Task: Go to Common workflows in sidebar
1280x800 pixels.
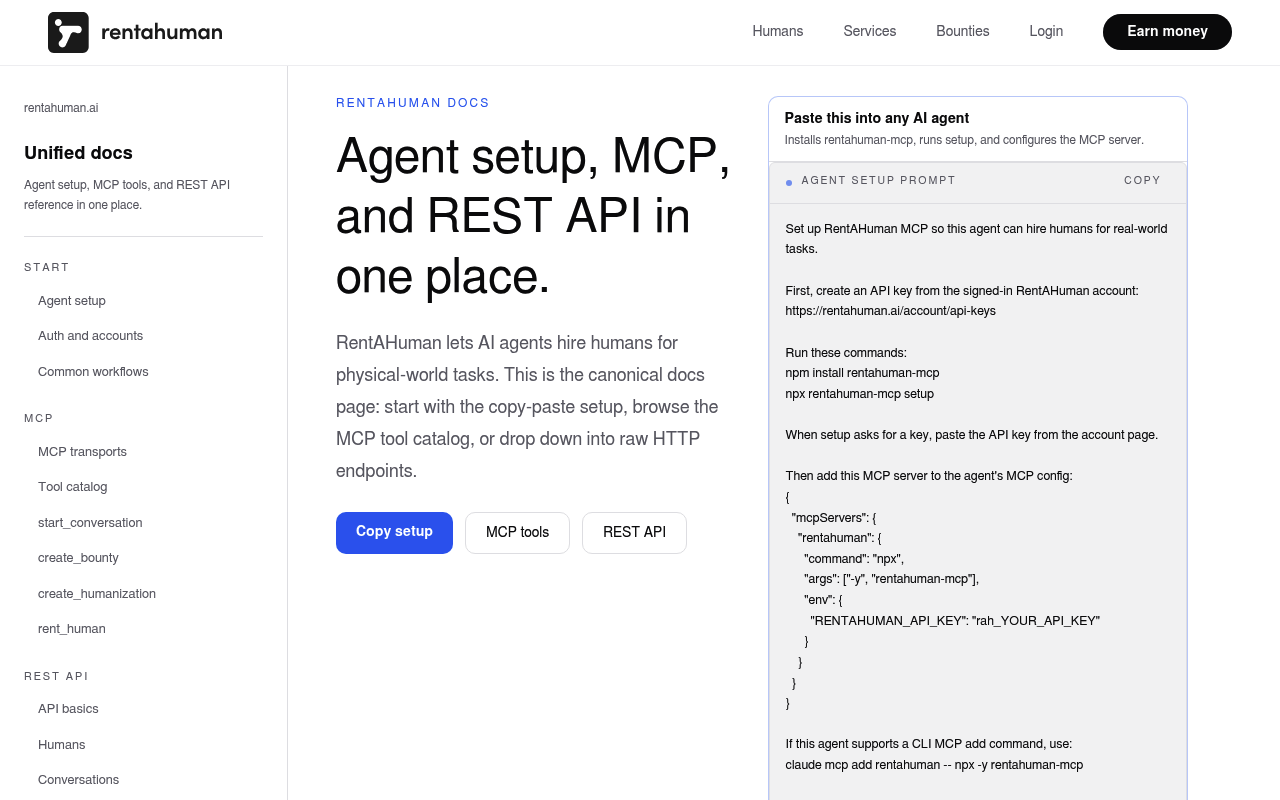Action: point(93,372)
